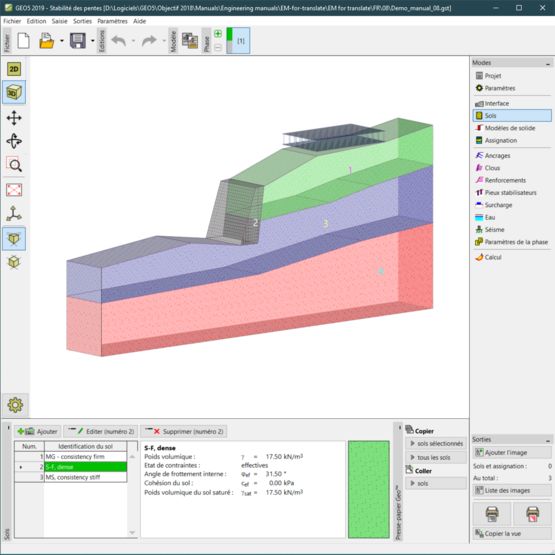This screenshot has width=555, height=555.
Task: Toggle the highlighted shaded cube view
Action: [x=14, y=239]
